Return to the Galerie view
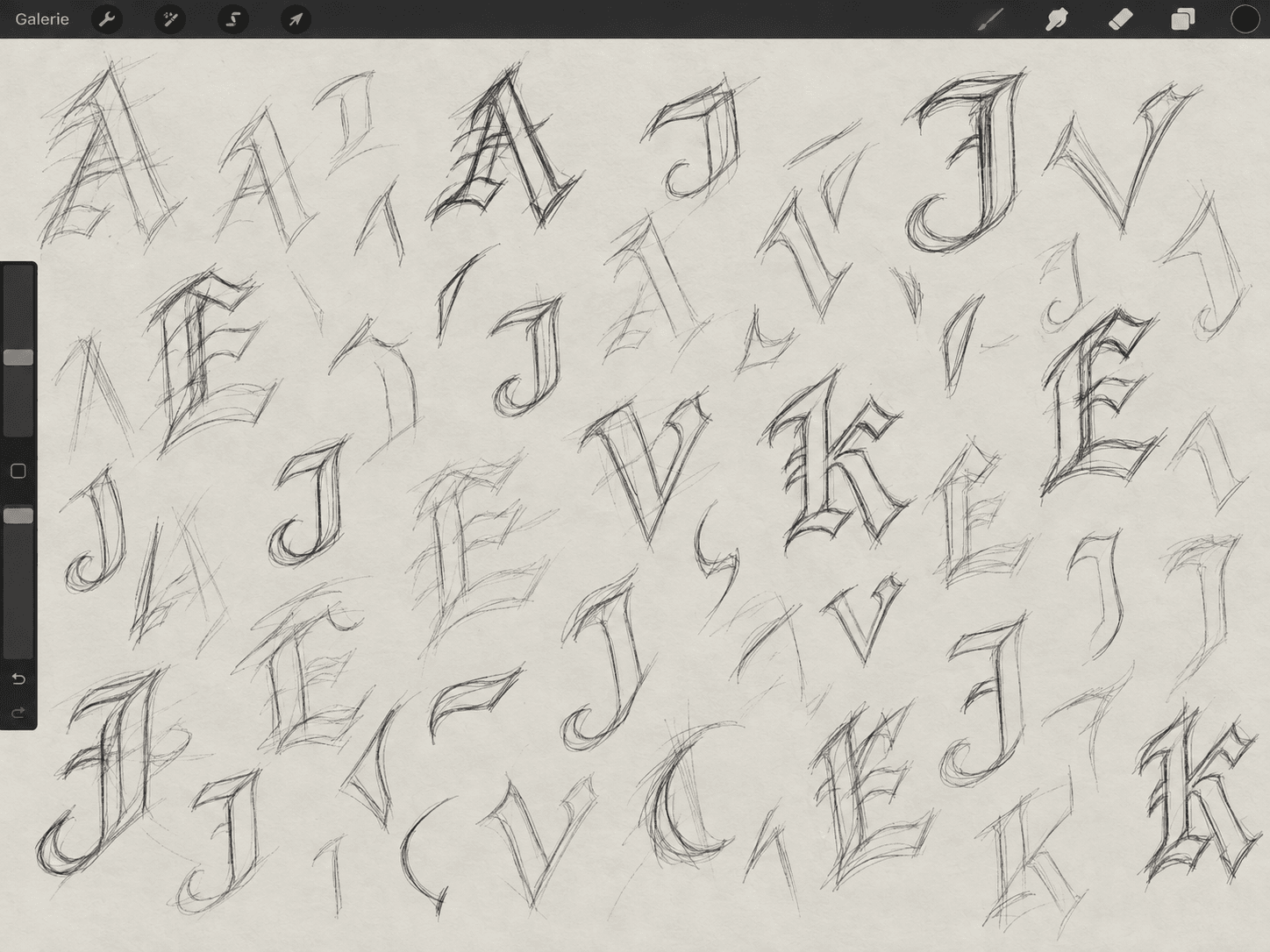This screenshot has height=952, width=1270. coord(42,18)
